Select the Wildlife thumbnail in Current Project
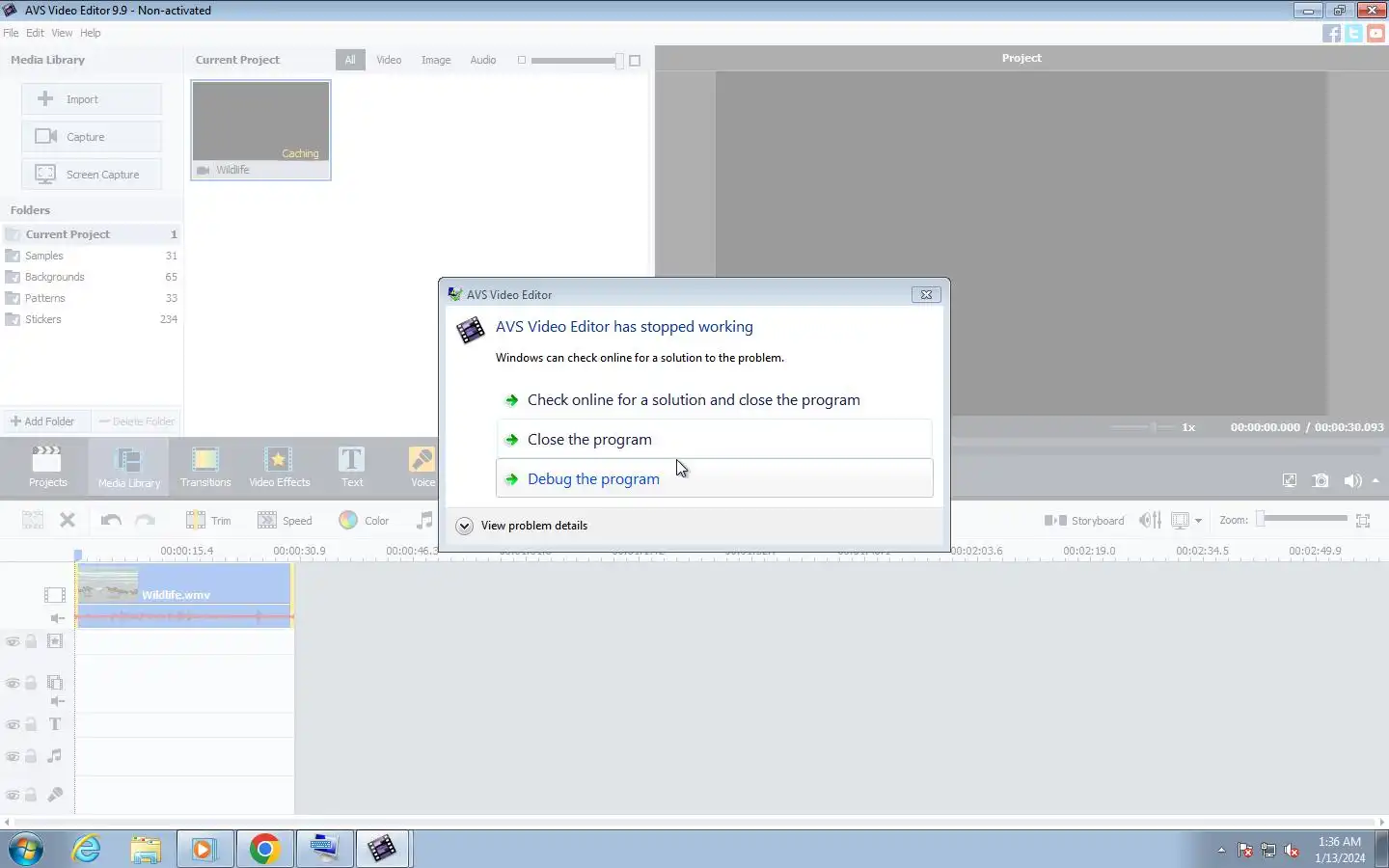 (261, 130)
